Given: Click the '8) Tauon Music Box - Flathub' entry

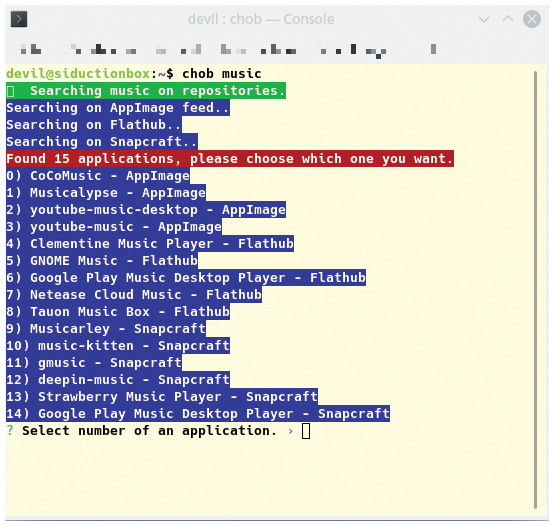Looking at the screenshot, I should [x=118, y=311].
